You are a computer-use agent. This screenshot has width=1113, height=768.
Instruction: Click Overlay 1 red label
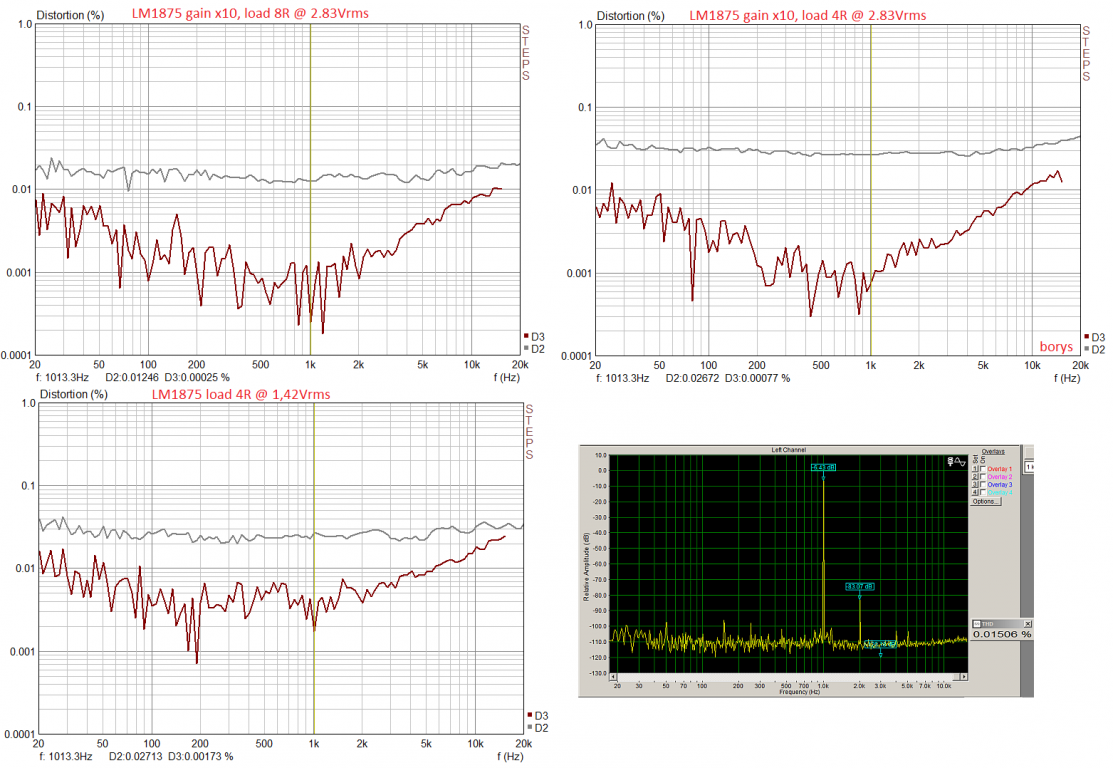pyautogui.click(x=999, y=469)
